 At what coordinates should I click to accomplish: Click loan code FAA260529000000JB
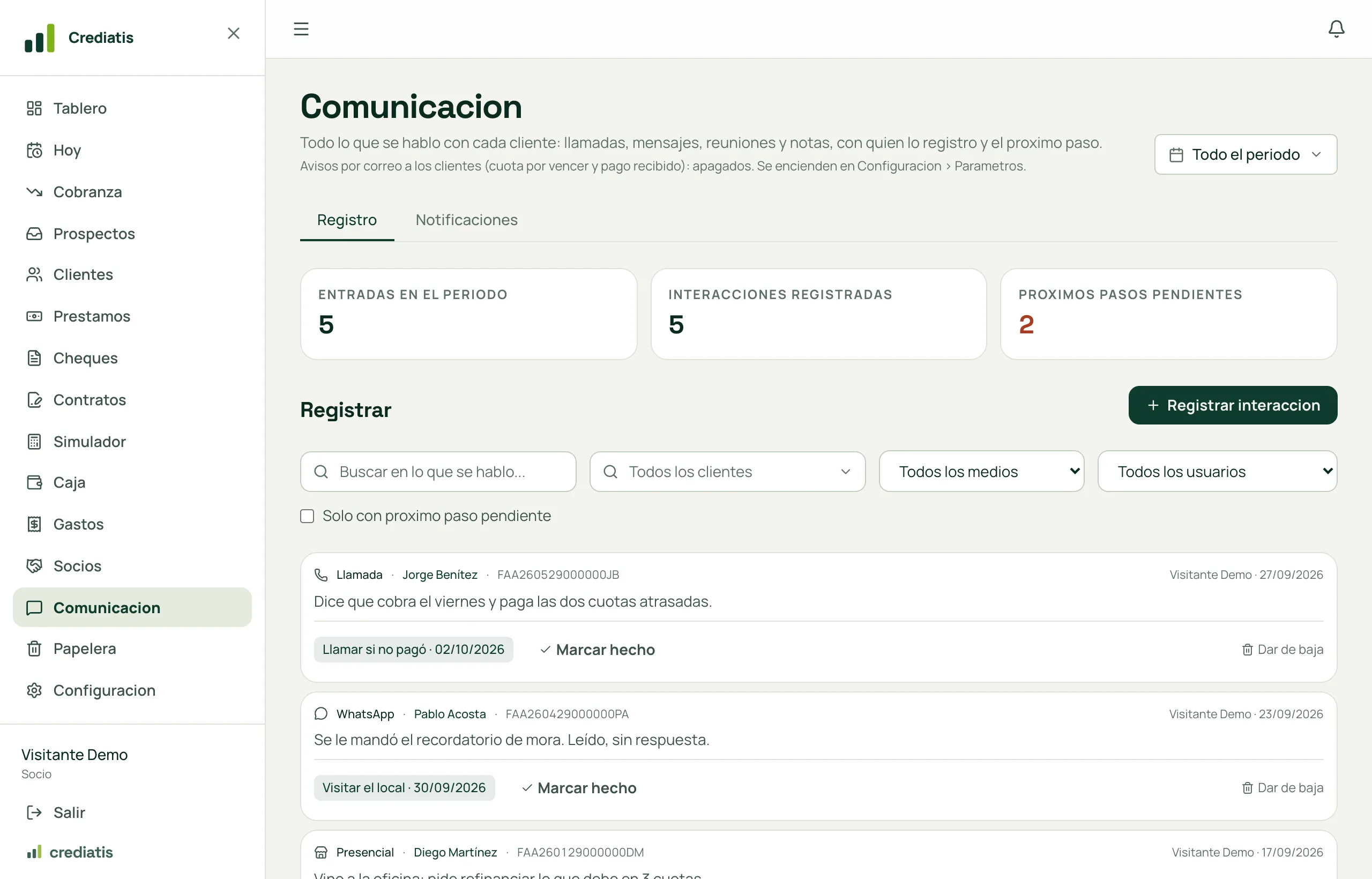coord(557,574)
